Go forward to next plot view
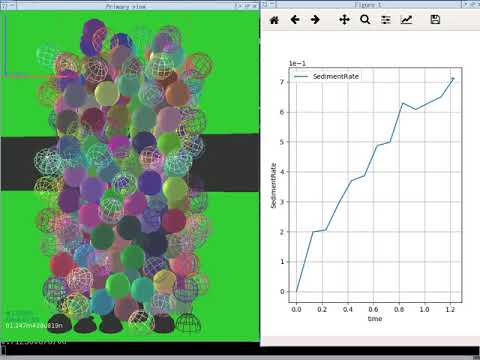The width and height of the screenshot is (480, 360). pos(315,20)
